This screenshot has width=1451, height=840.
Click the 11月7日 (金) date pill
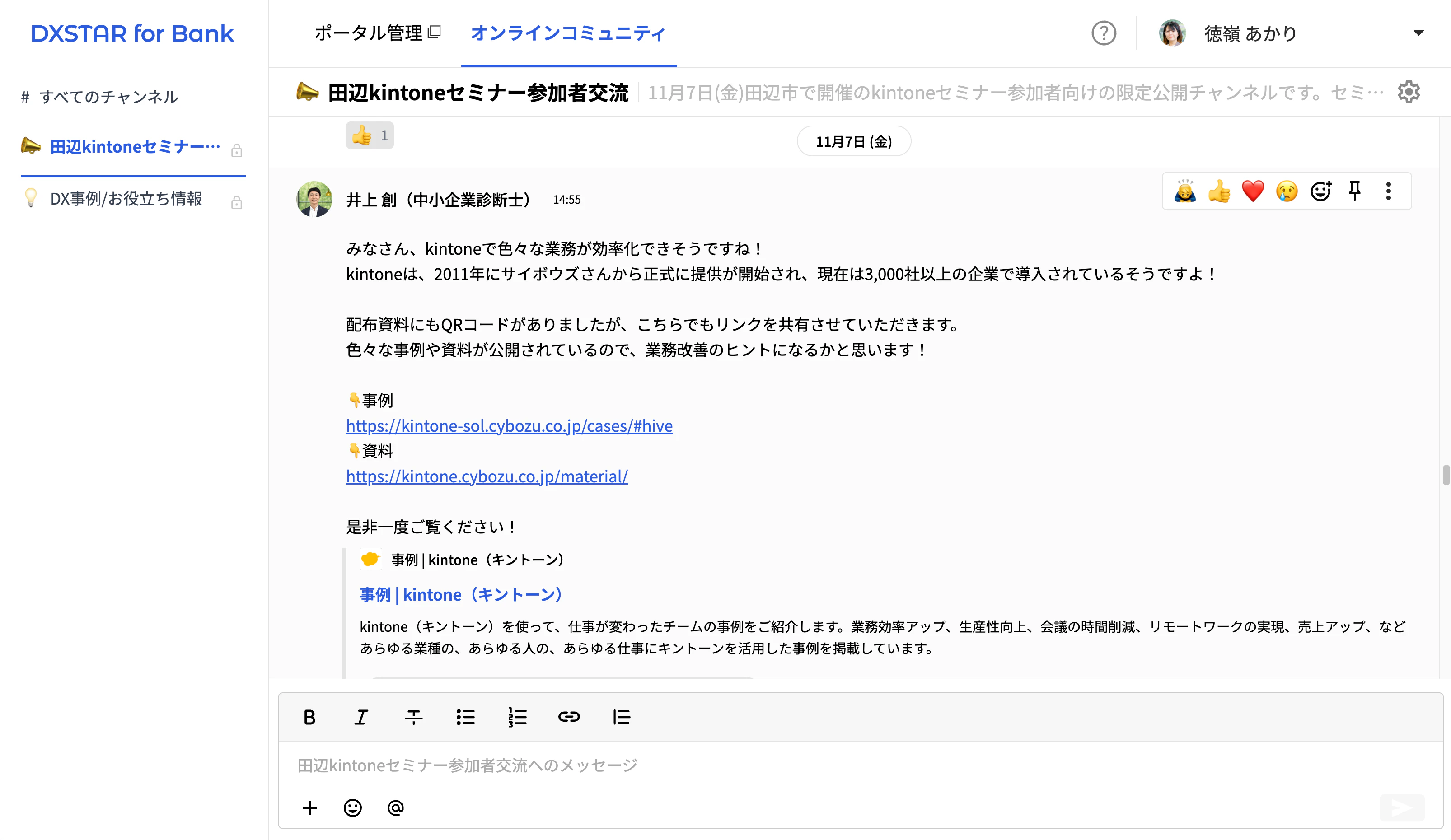853,142
